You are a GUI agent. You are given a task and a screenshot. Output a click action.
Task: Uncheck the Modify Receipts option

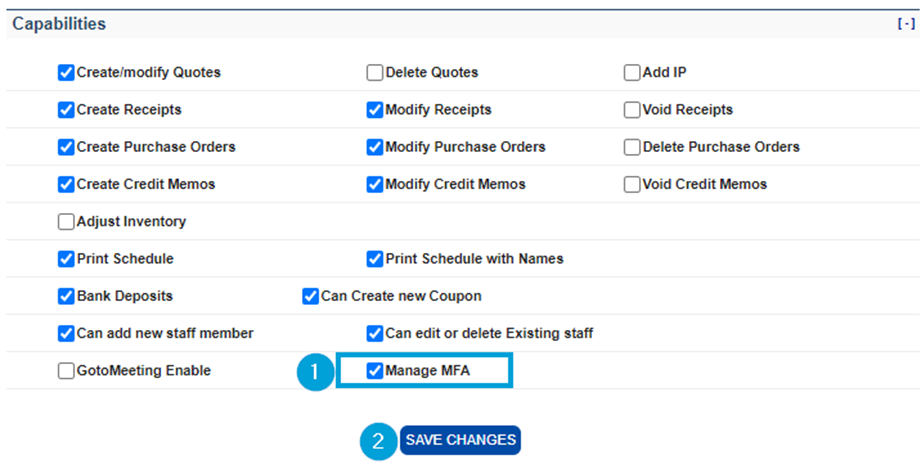tap(375, 109)
